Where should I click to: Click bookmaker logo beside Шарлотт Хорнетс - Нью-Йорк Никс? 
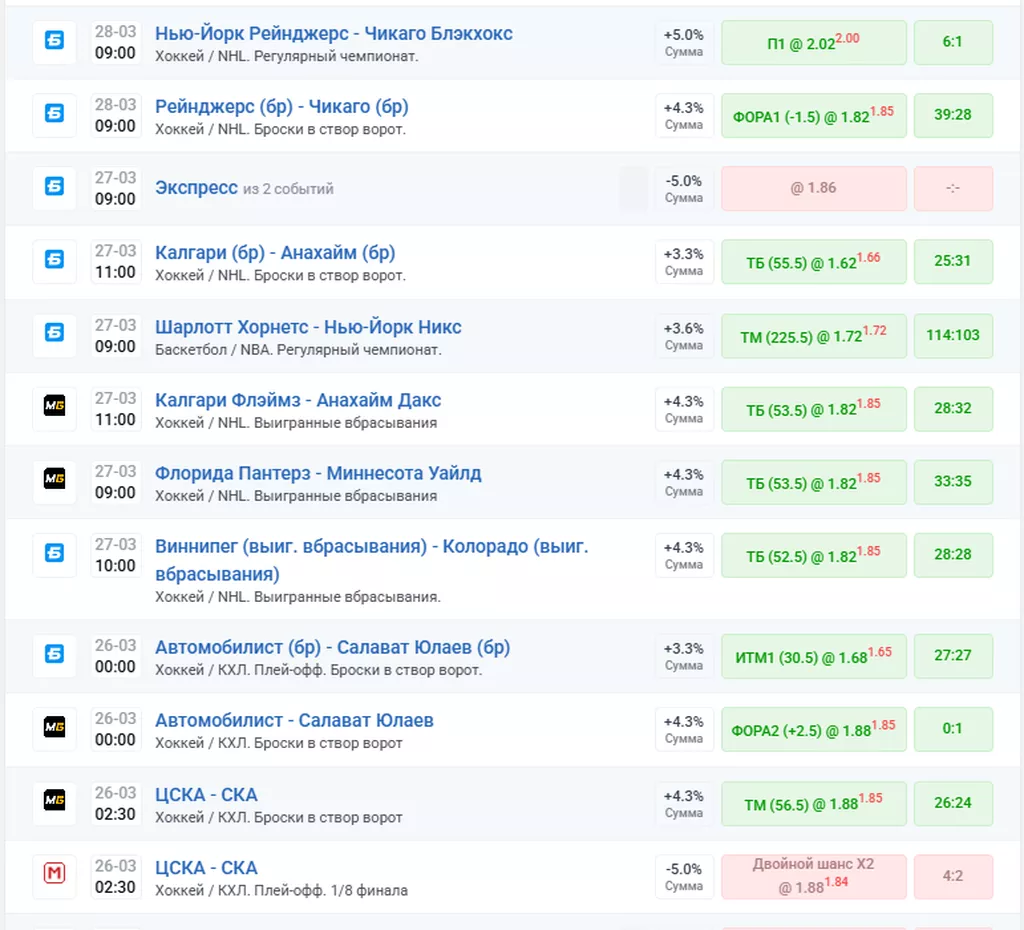tap(54, 335)
